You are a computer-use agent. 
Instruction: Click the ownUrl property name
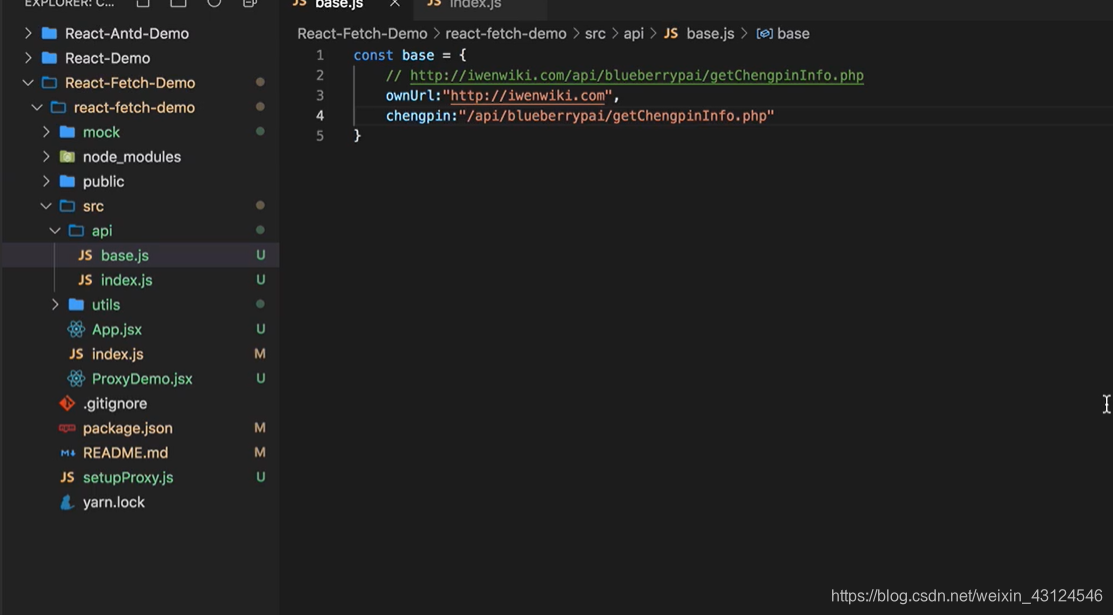coord(410,96)
